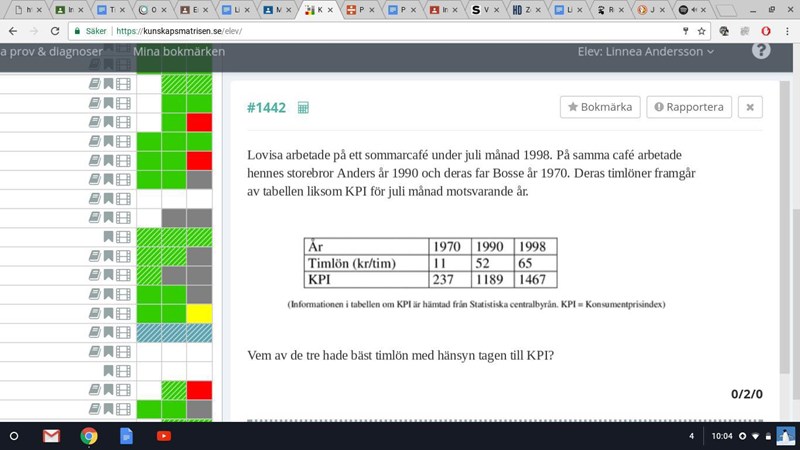Click the Bokmärka button

coord(600,107)
